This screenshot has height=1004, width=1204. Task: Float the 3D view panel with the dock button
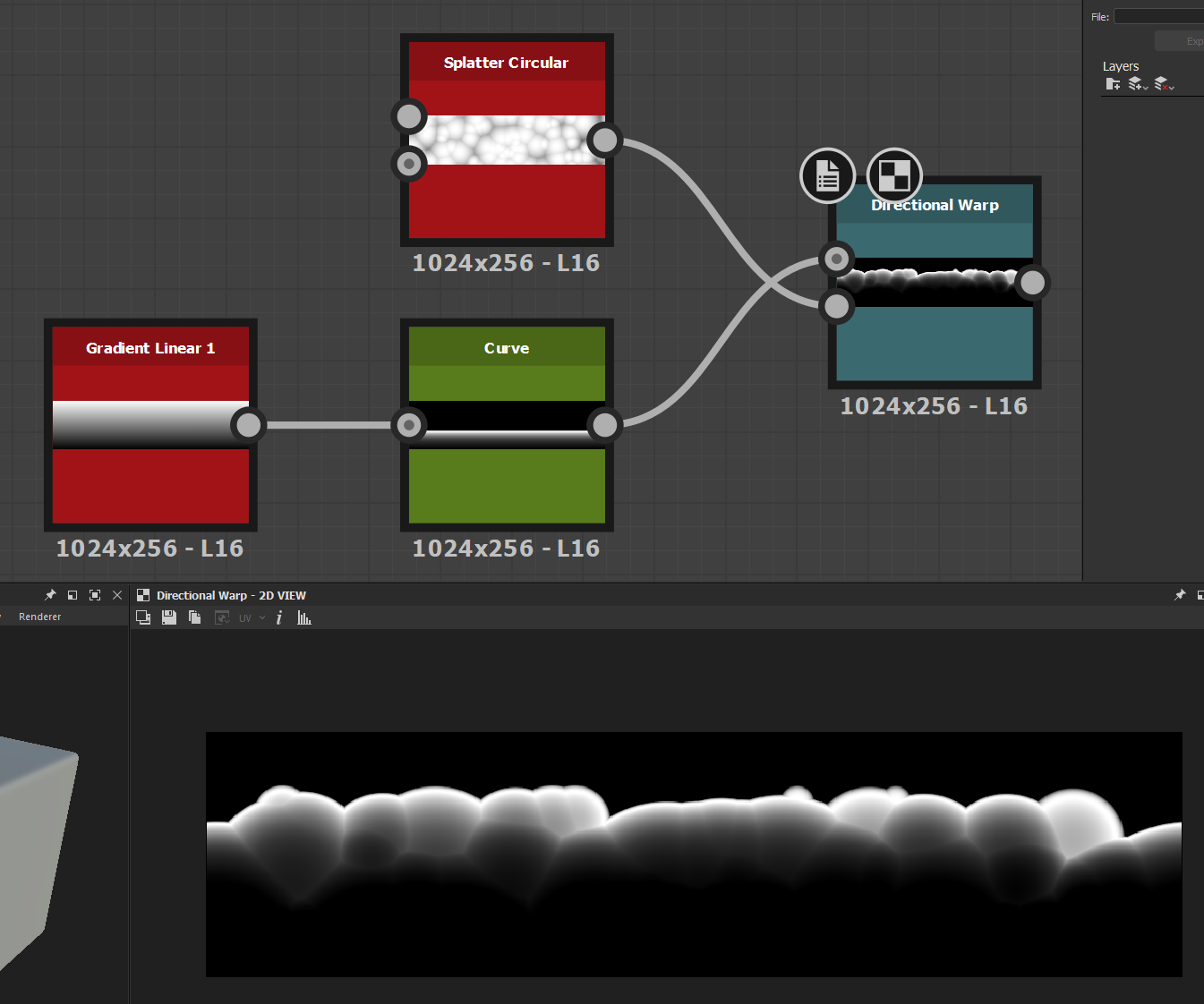tap(73, 595)
